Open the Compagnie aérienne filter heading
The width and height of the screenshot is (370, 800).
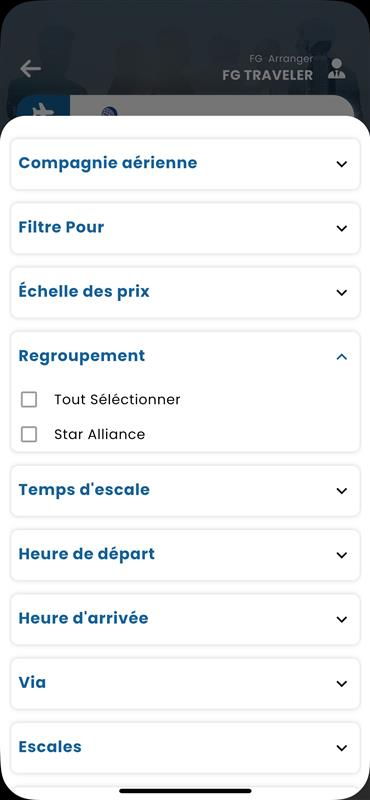click(x=108, y=163)
